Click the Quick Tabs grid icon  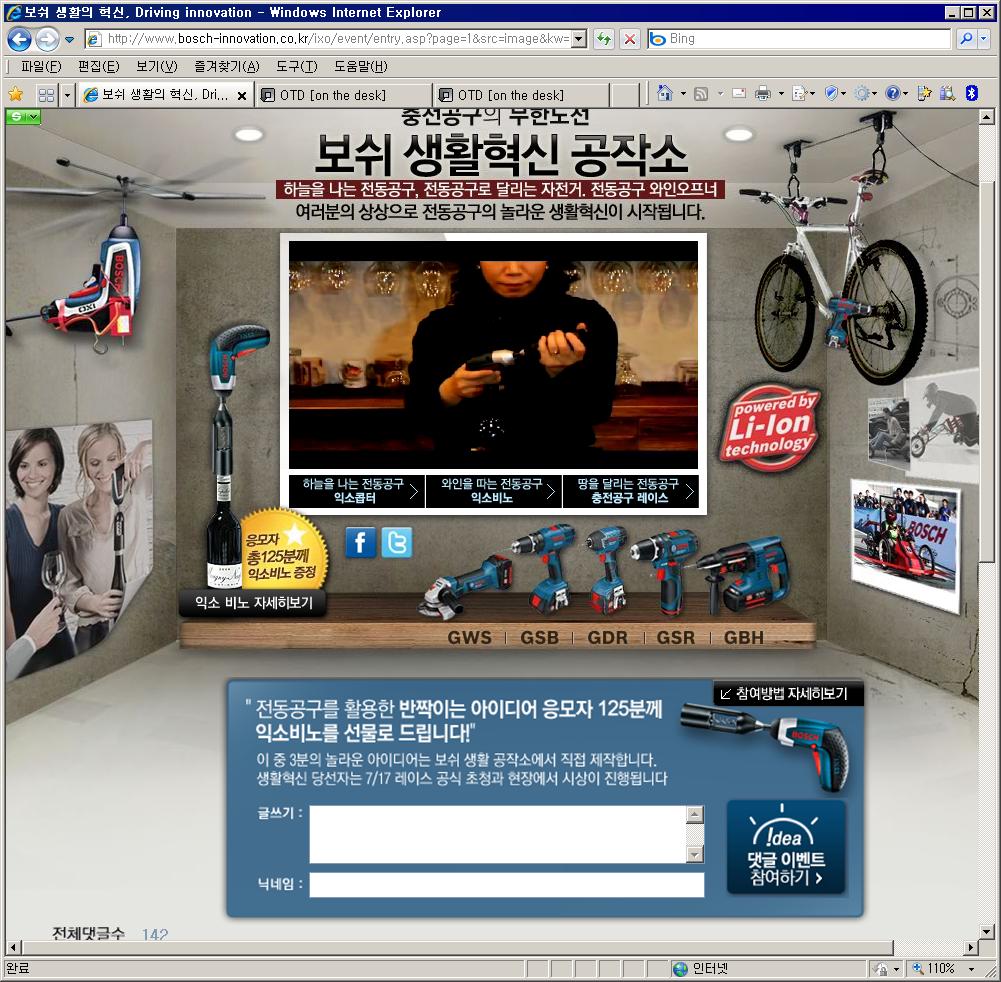pos(46,95)
